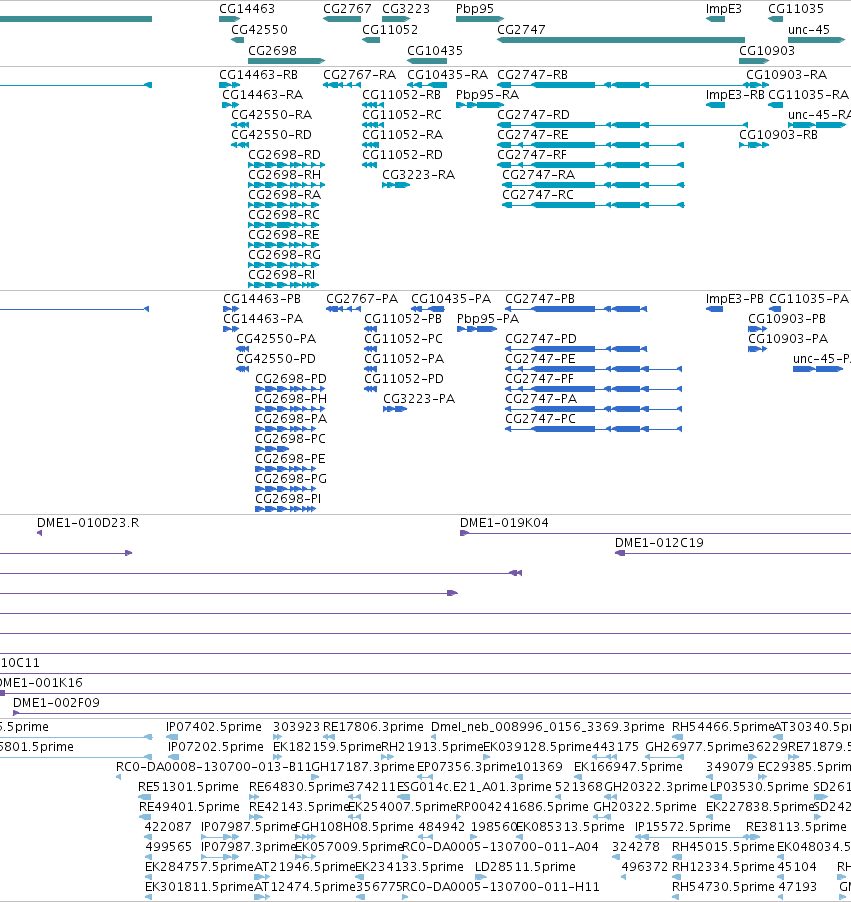Screen dimensions: 851x902
Task: Select transcript label CG10435-RA
Action: pos(447,75)
